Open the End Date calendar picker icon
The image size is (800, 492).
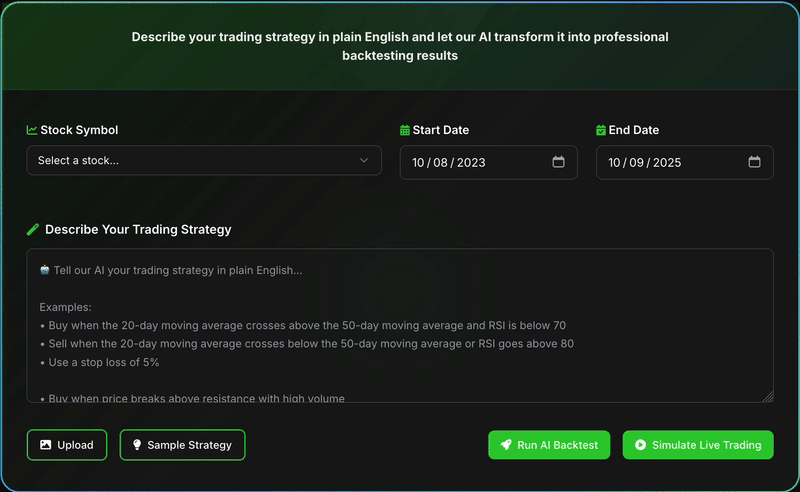[754, 162]
